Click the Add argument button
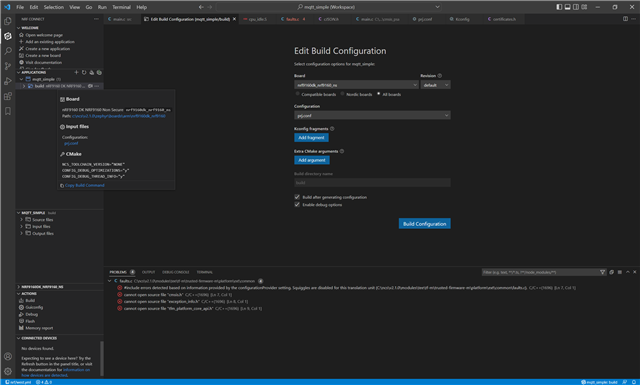Image resolution: width=640 pixels, height=385 pixels. point(312,160)
